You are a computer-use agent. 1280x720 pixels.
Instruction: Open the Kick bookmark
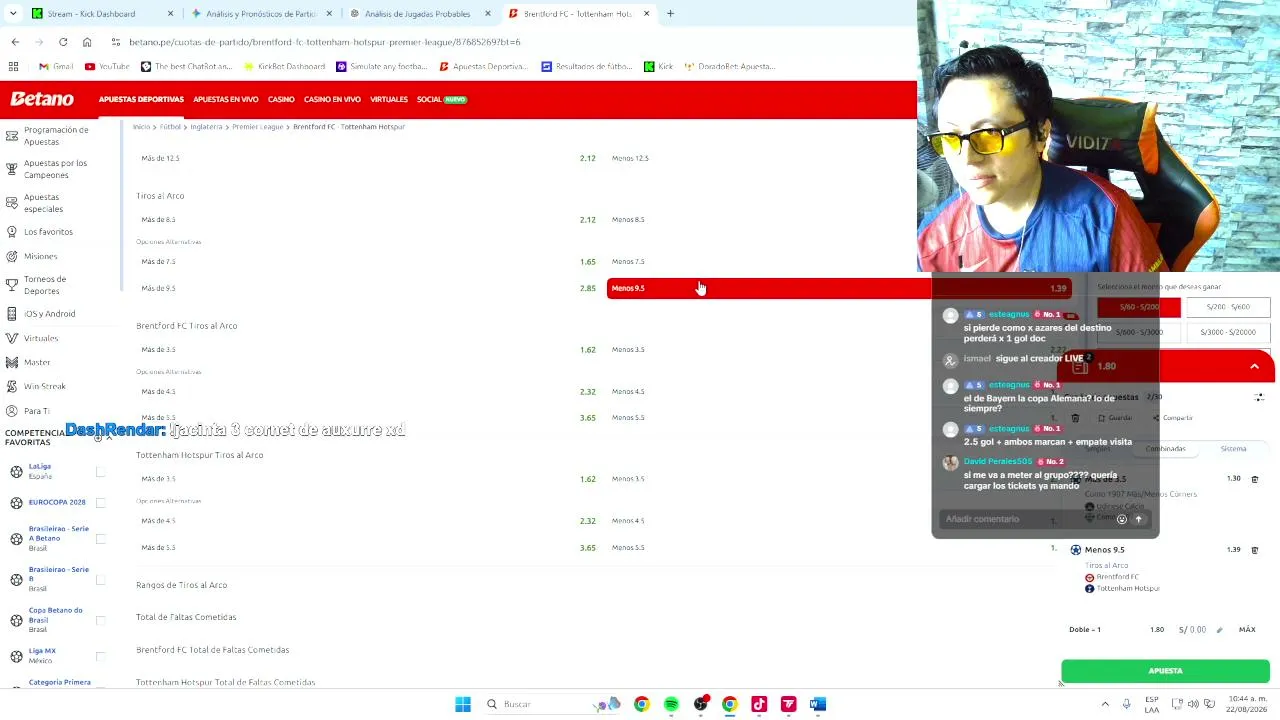click(x=658, y=66)
